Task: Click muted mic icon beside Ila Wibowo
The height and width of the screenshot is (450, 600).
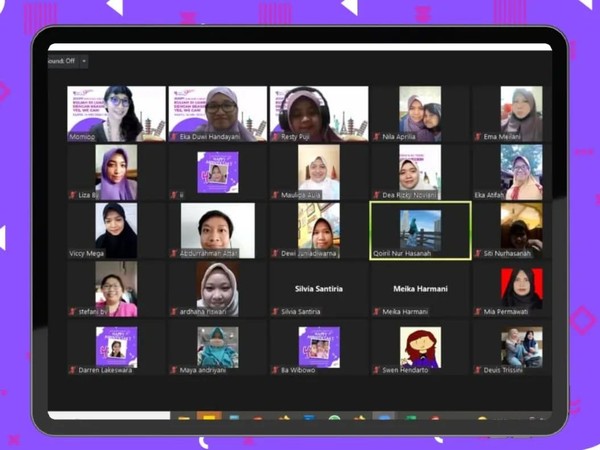Action: (275, 370)
